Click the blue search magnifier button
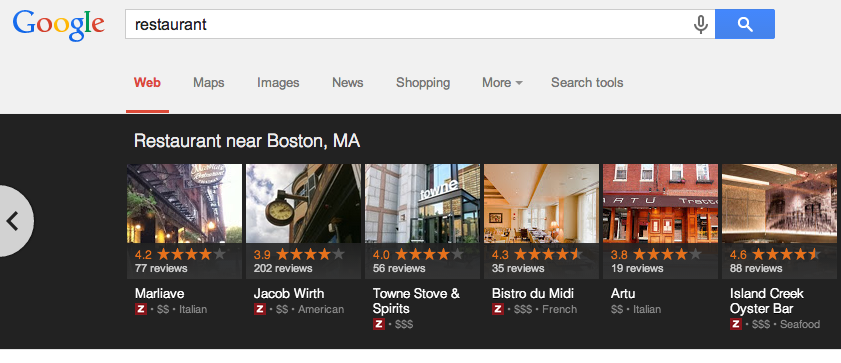 coord(744,24)
